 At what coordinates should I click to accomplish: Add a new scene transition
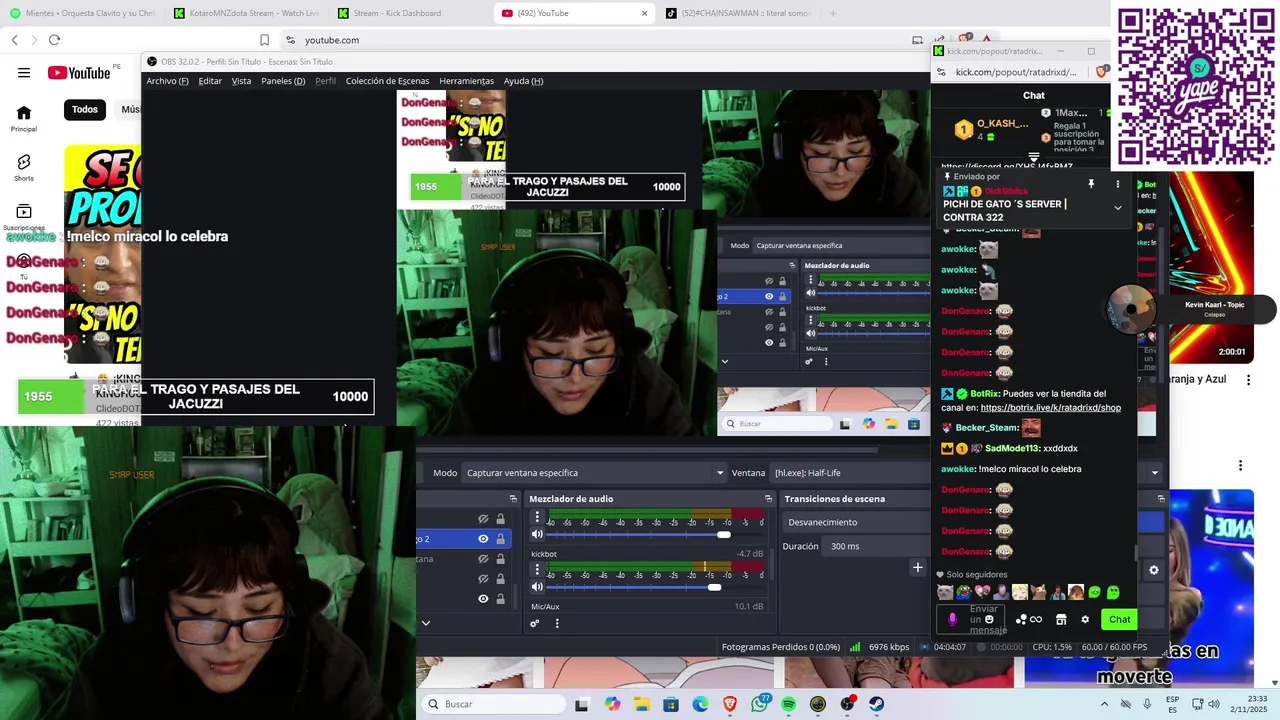coord(917,567)
